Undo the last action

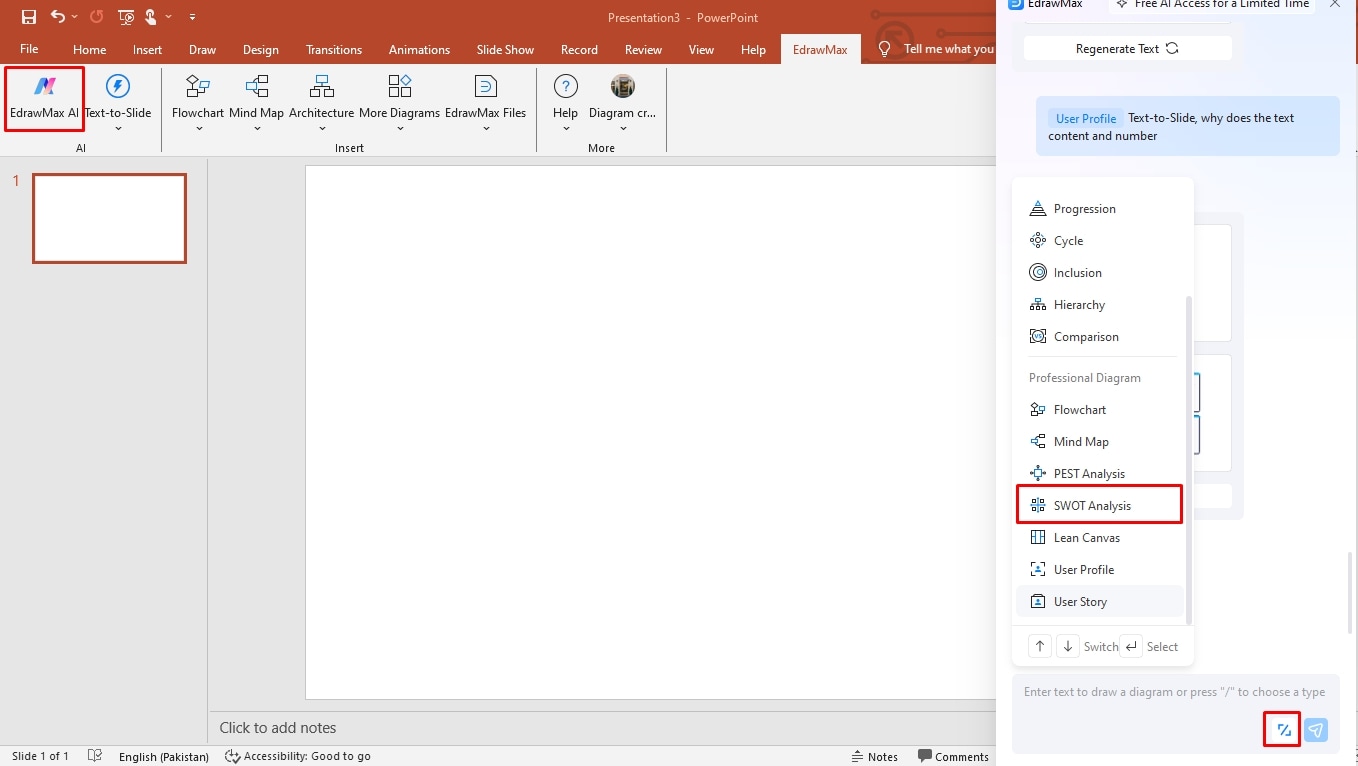pyautogui.click(x=58, y=17)
